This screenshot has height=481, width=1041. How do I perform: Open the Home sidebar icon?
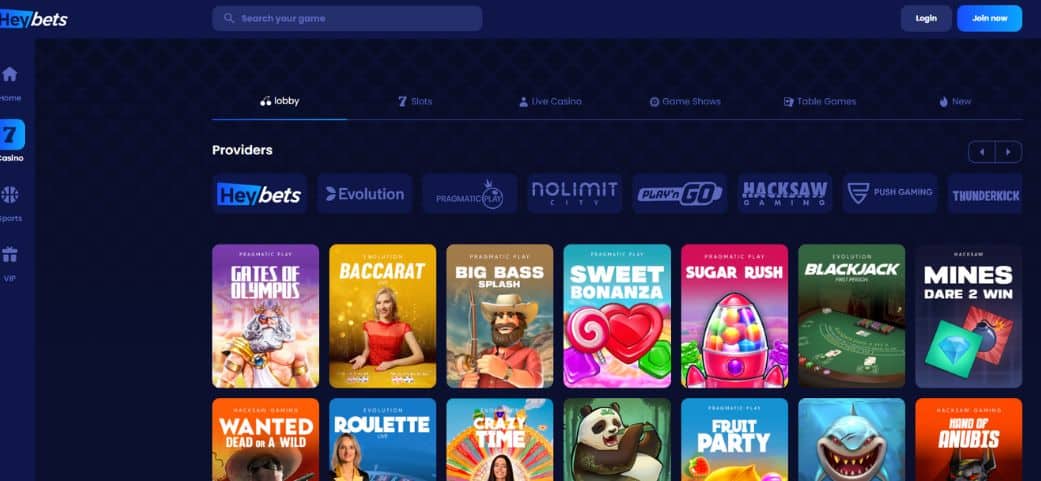point(9,74)
